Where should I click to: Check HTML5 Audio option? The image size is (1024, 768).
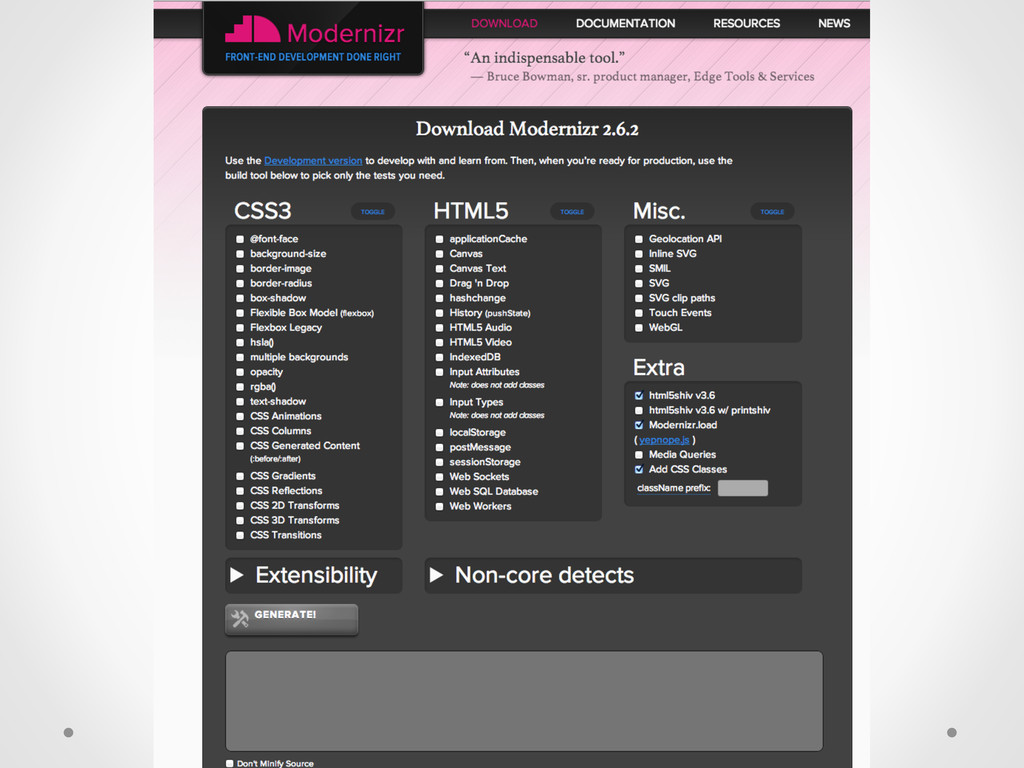440,328
